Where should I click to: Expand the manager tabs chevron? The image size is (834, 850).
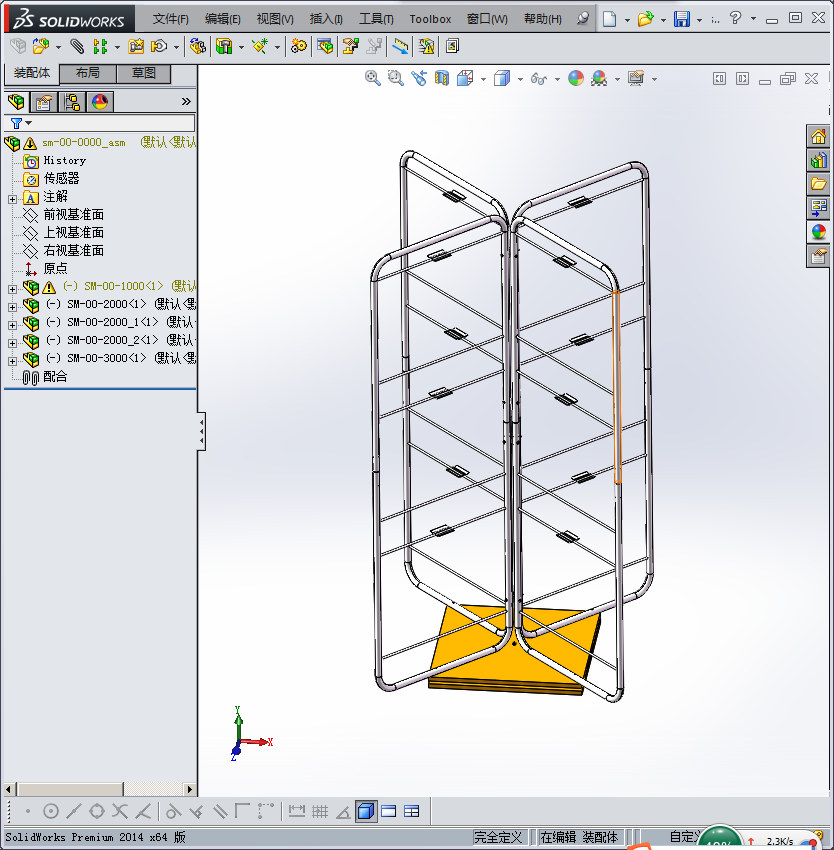tap(186, 101)
